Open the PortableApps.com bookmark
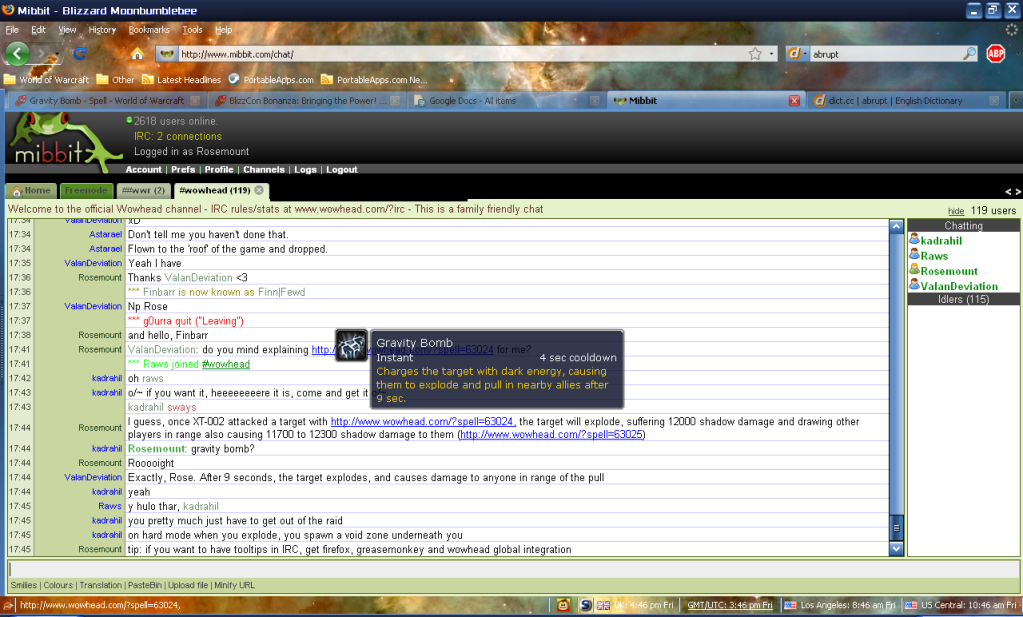This screenshot has height=617, width=1023. click(x=271, y=80)
